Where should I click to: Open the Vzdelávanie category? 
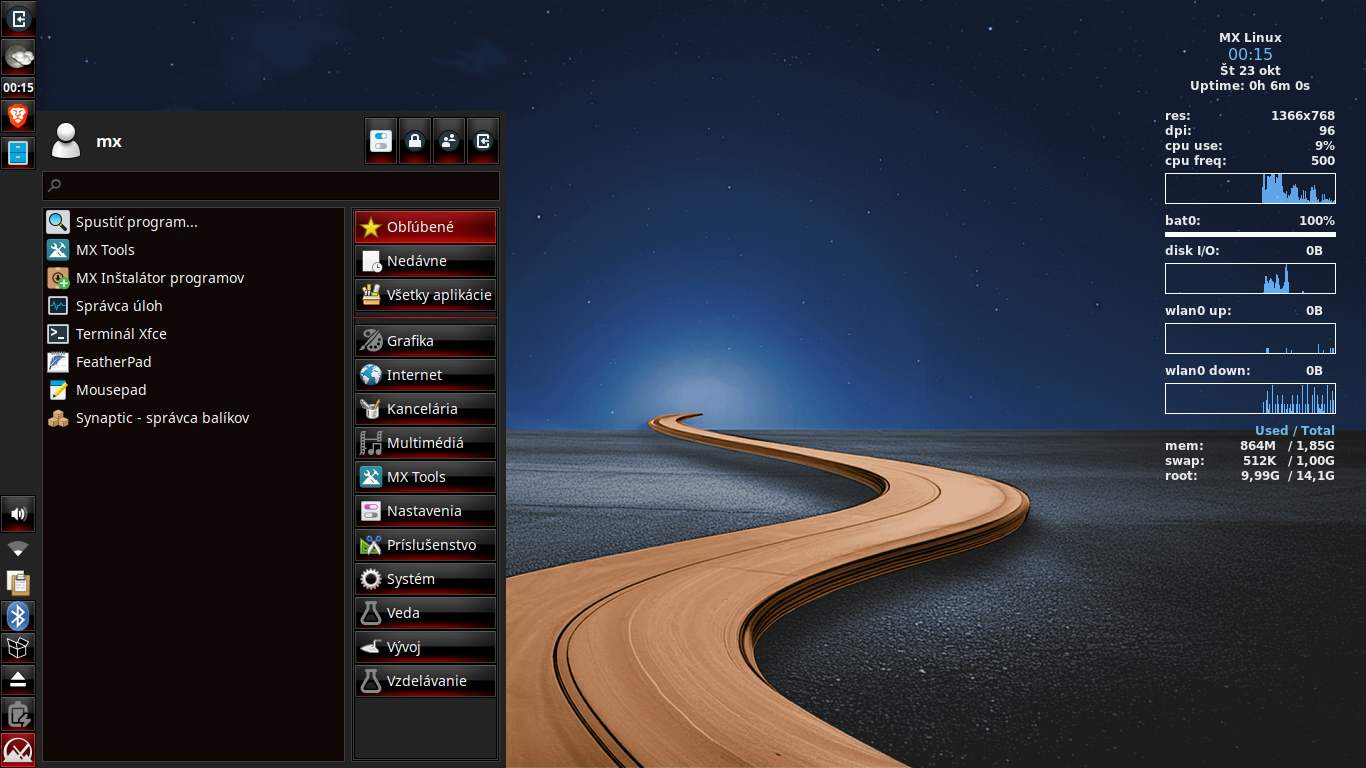tap(426, 681)
